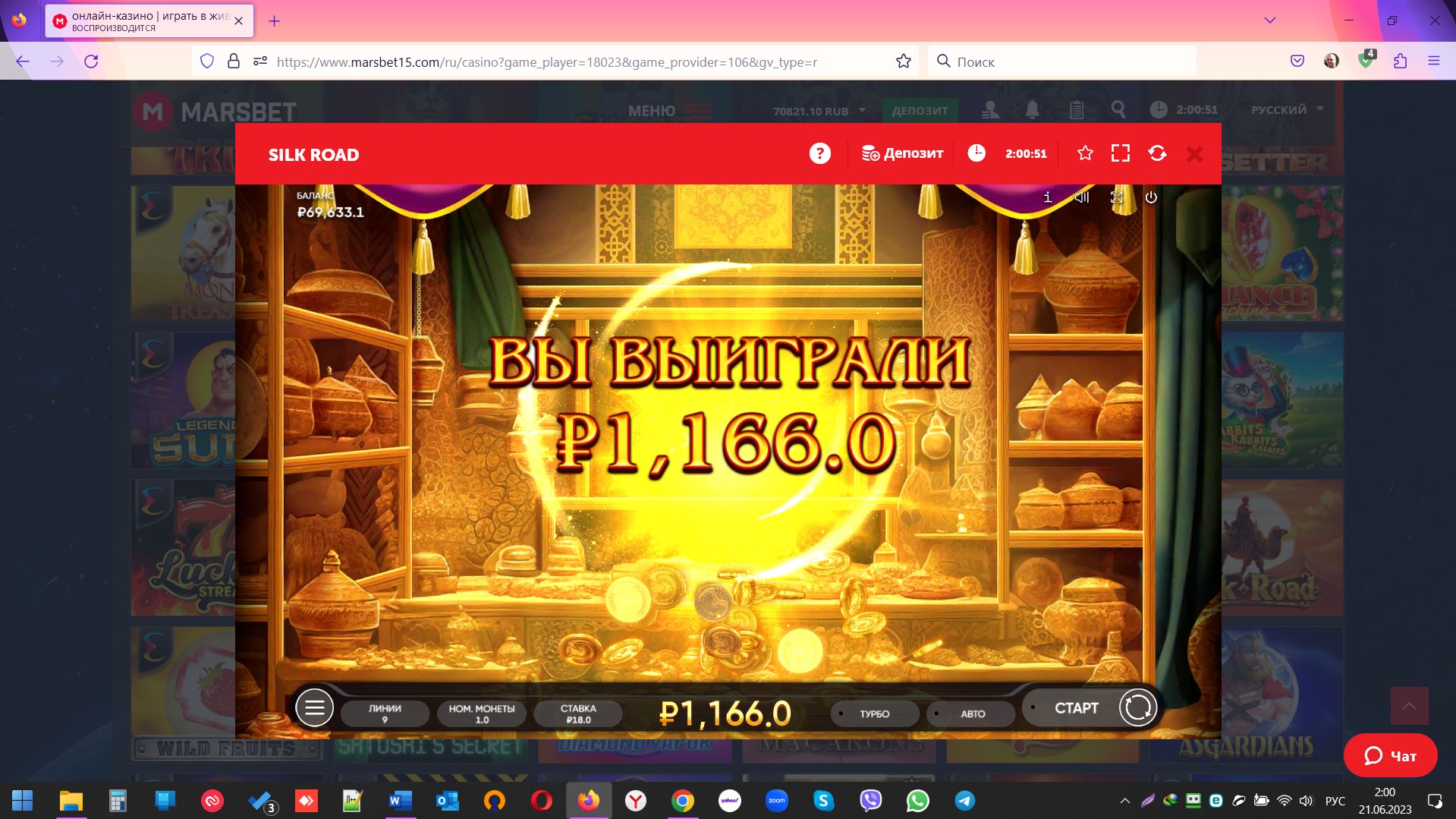Open the system volume control
Screen dimensions: 1456x819
1306,801
